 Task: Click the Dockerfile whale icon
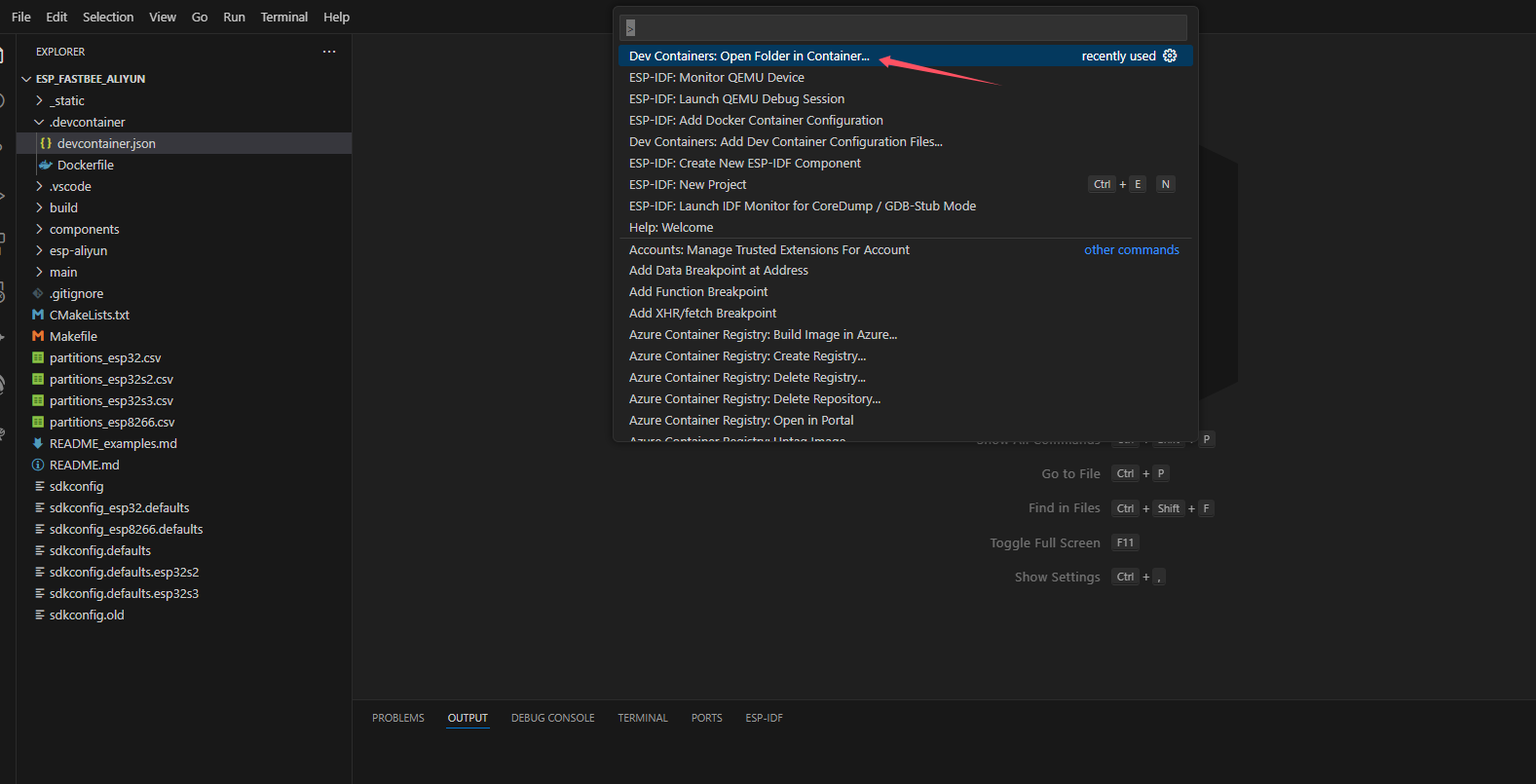[46, 165]
